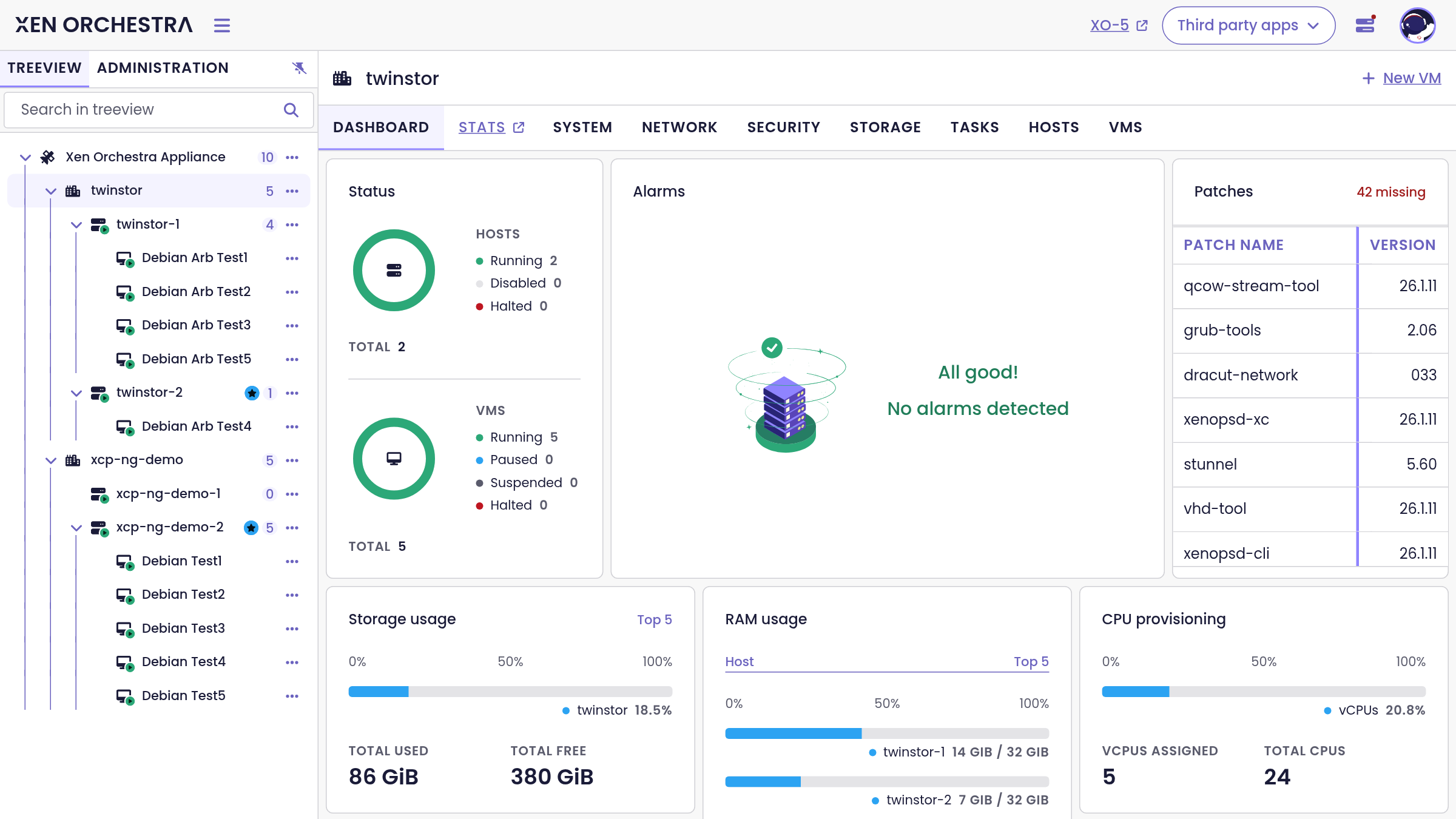Screen dimensions: 1456x819
Task: Click the stunnel patch row
Action: point(1310,465)
